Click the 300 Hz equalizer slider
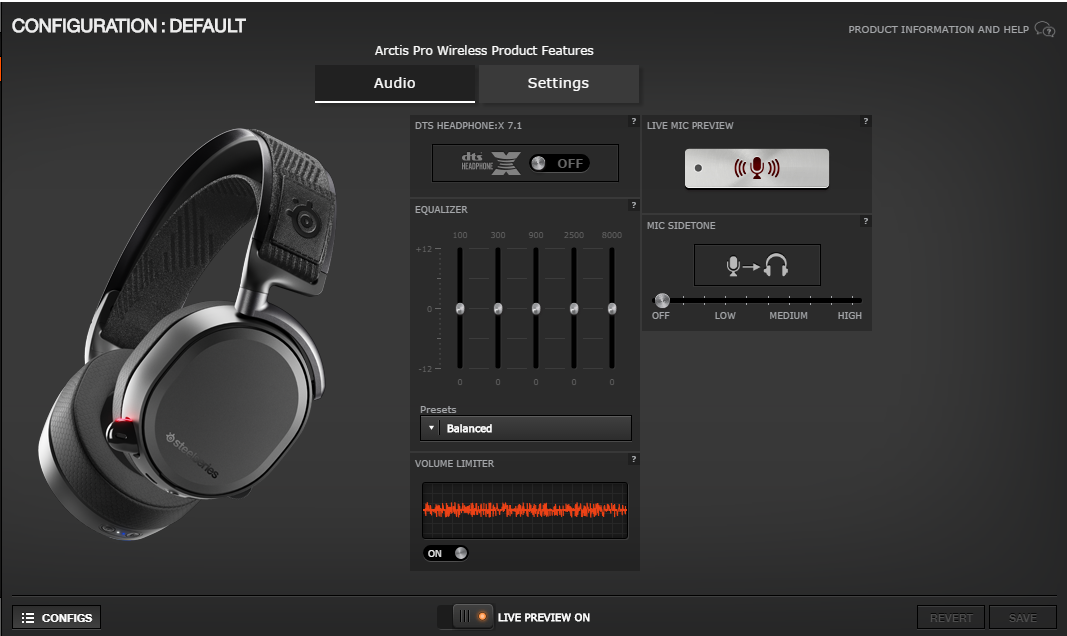1067x636 pixels. point(498,309)
